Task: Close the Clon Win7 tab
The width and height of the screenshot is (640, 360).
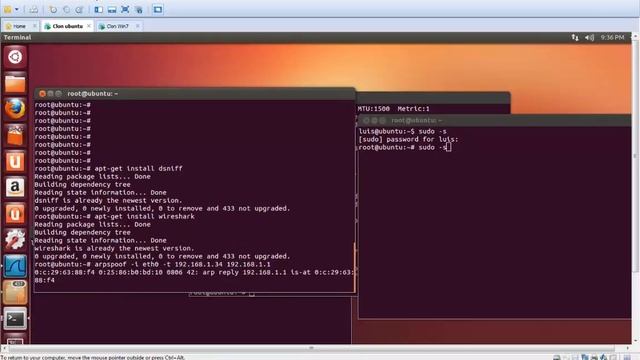Action: click(x=138, y=26)
